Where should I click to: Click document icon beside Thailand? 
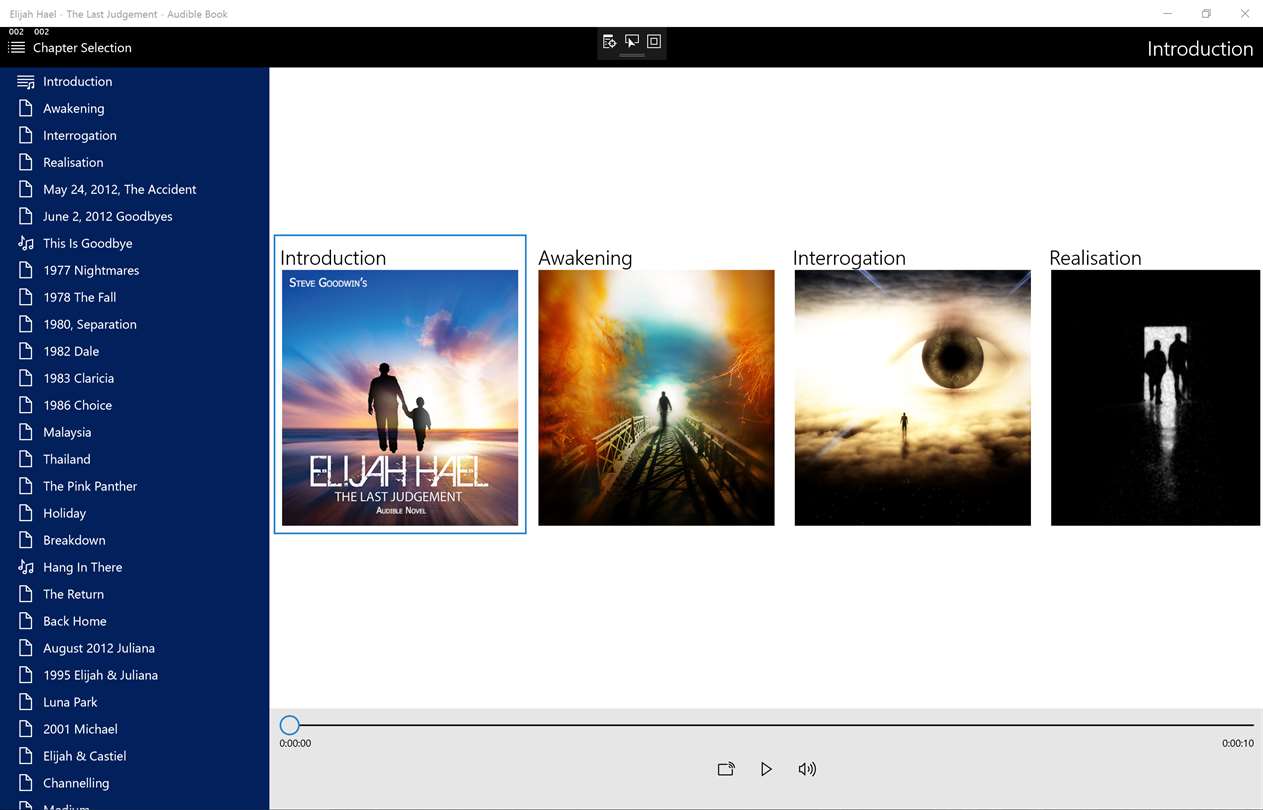click(26, 459)
